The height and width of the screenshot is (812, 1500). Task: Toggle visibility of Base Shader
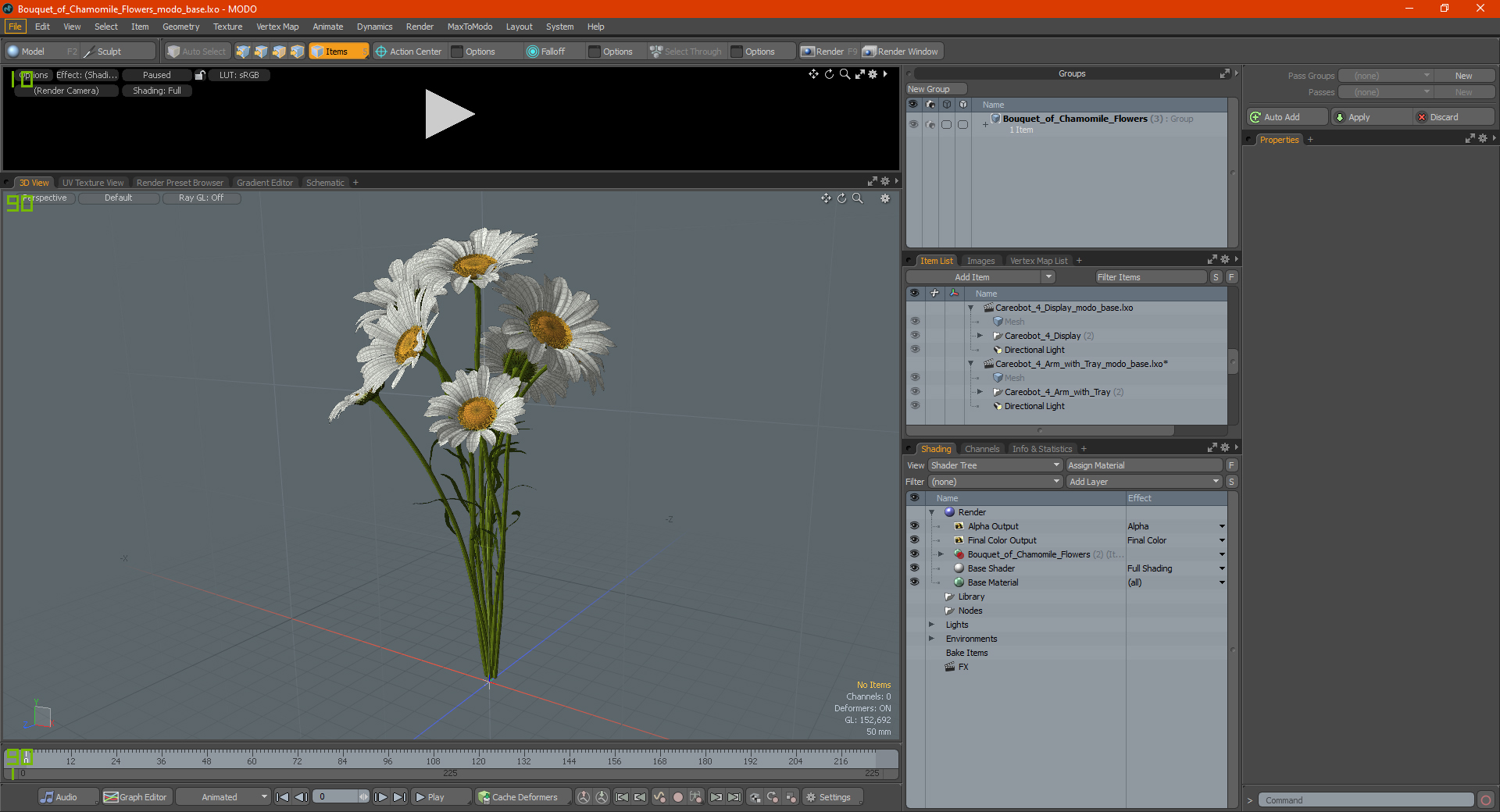tap(914, 568)
